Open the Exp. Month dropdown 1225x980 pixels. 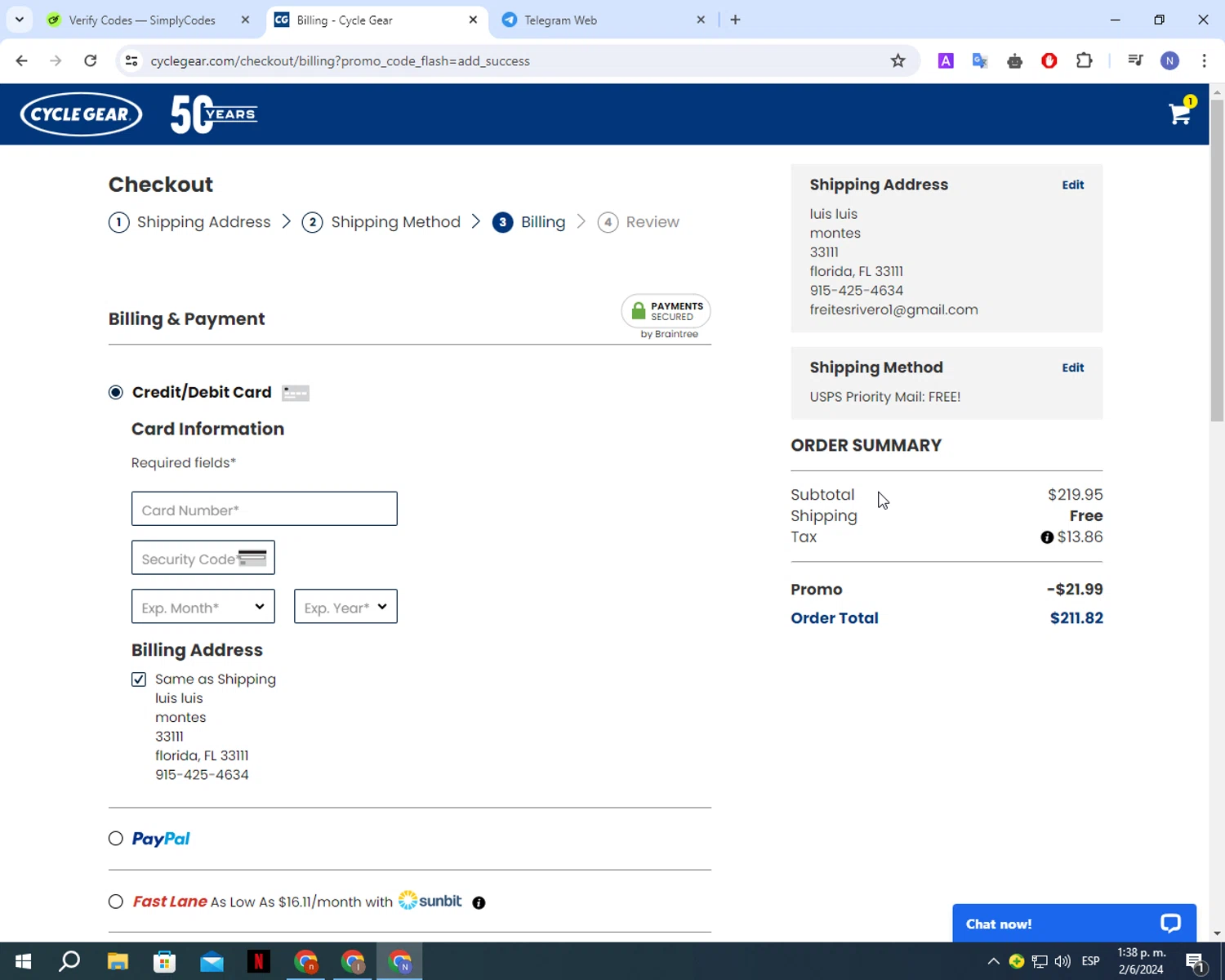tap(203, 607)
